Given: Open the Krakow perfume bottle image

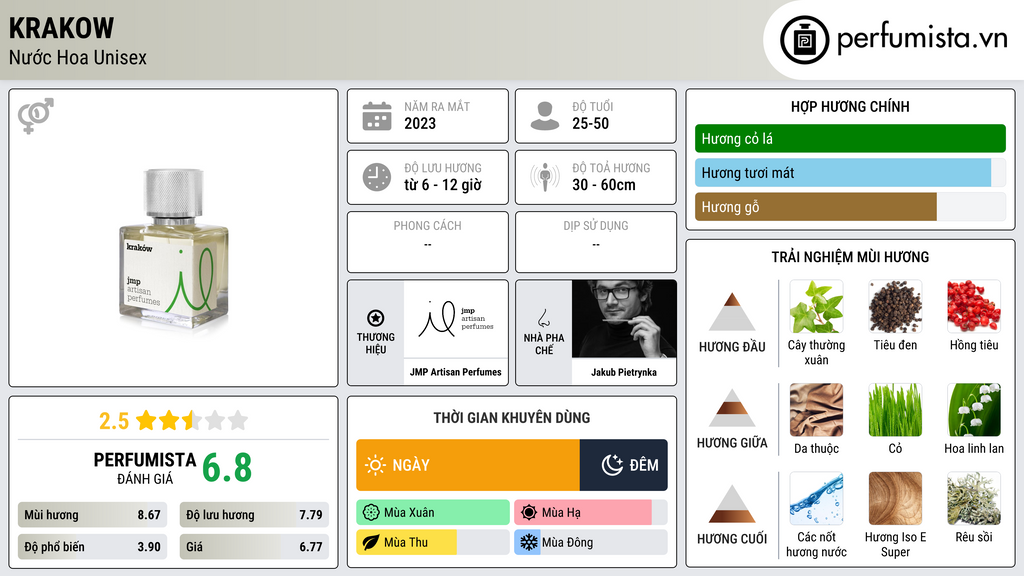Looking at the screenshot, I should (x=174, y=248).
